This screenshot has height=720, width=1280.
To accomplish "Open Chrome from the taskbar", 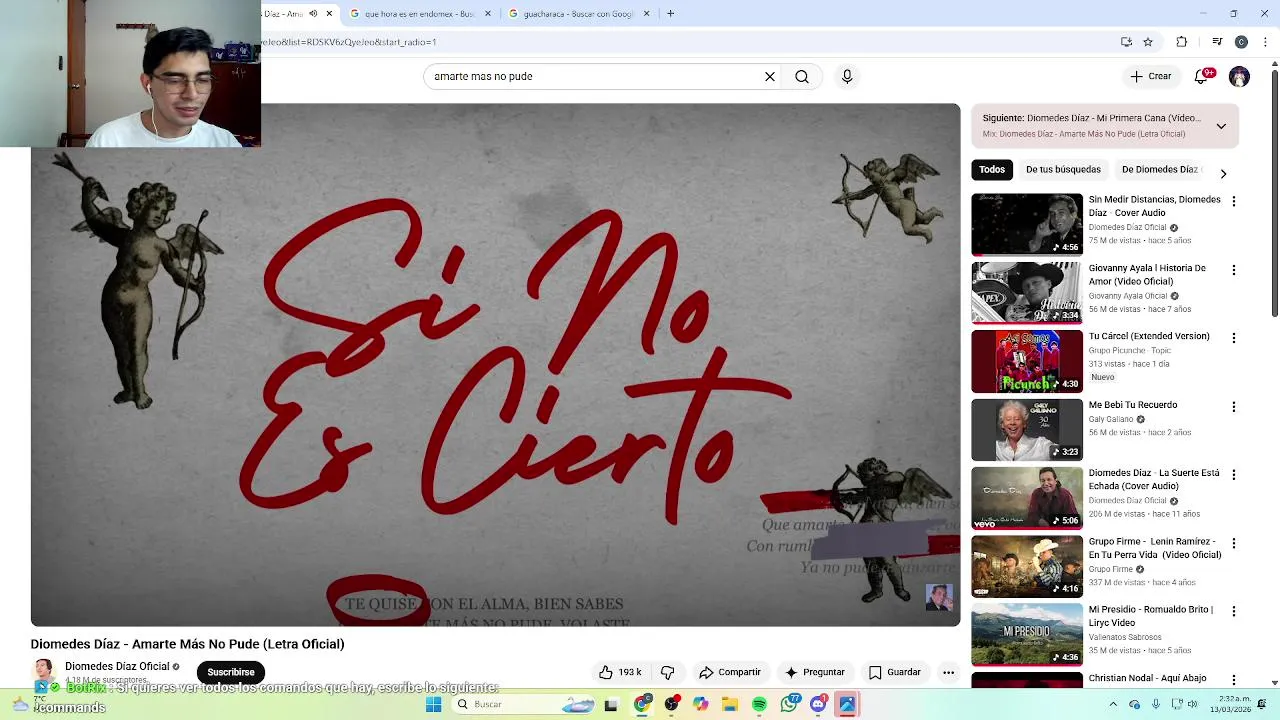I will (642, 705).
